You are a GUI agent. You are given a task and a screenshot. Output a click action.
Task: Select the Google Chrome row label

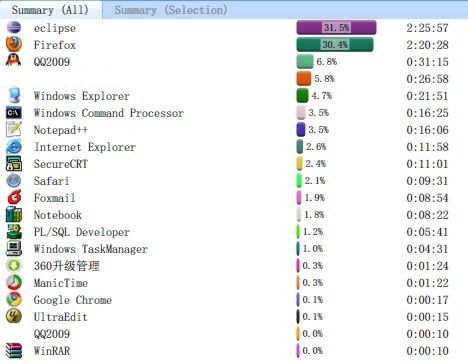(x=73, y=300)
